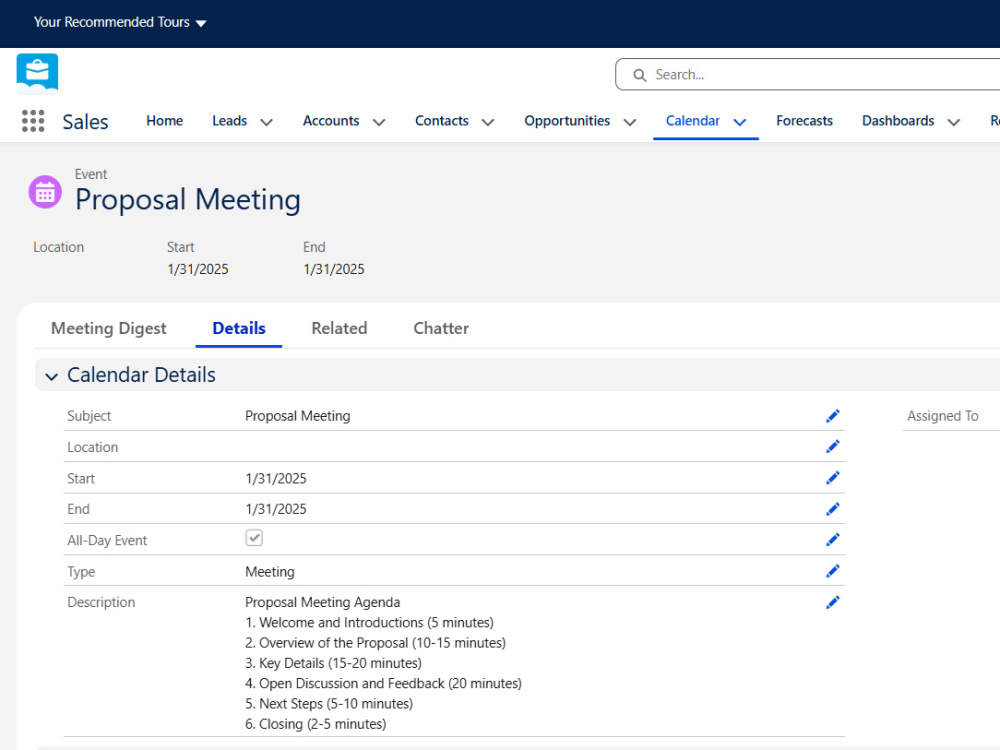Click 'Welcome and Introductions (5 minutes)' line
Viewport: 1000px width, 750px height.
369,622
